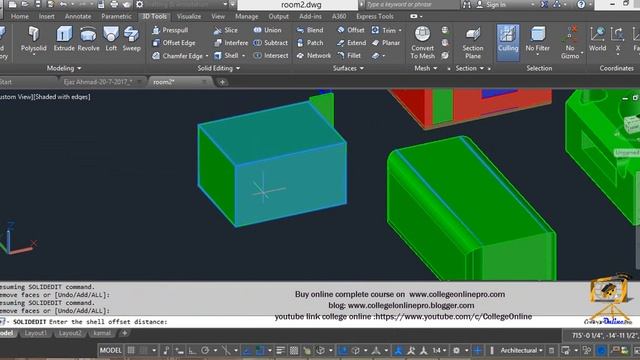Create a Blend surface

[310, 30]
